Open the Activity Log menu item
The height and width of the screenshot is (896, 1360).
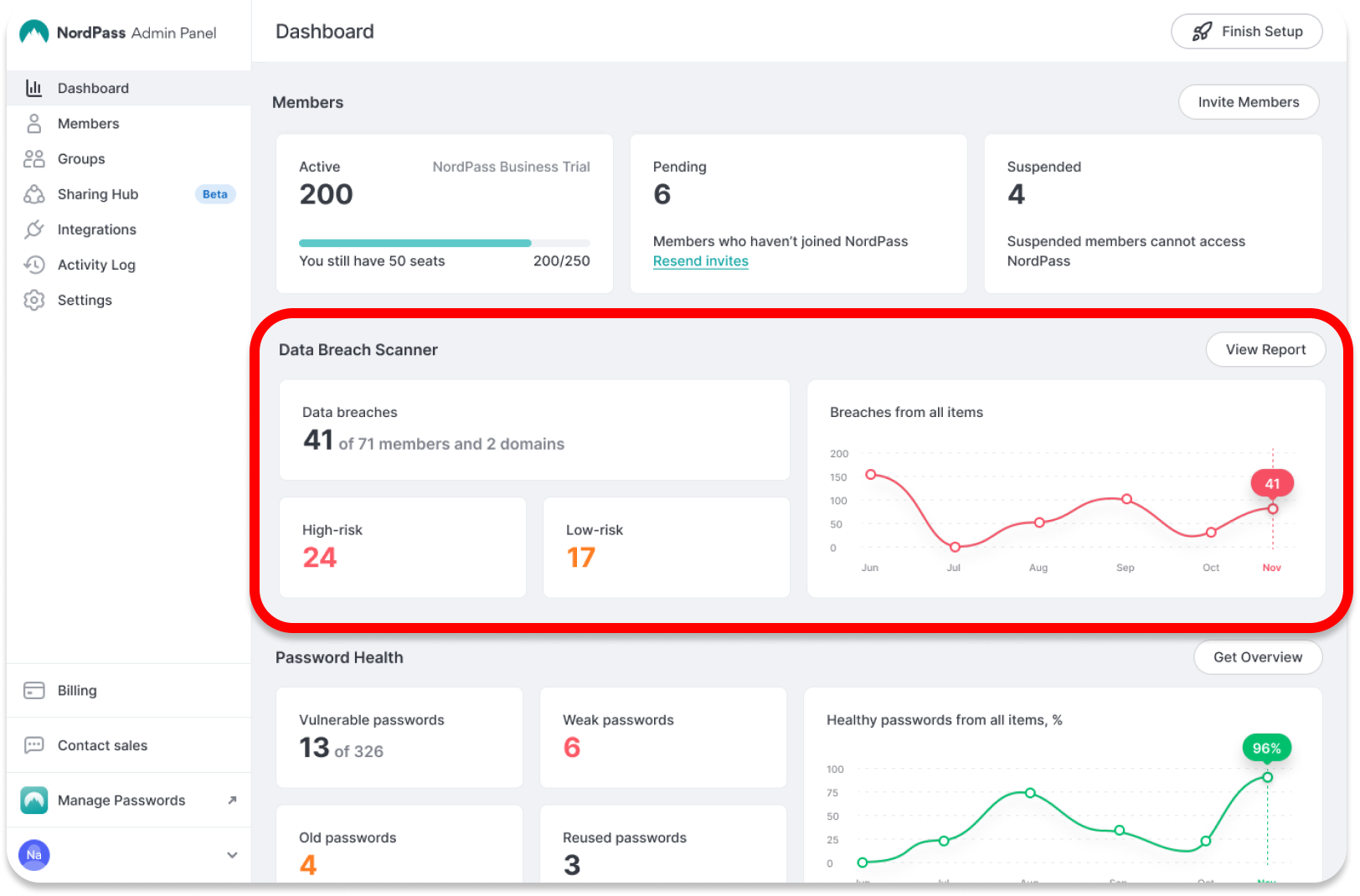129,265
